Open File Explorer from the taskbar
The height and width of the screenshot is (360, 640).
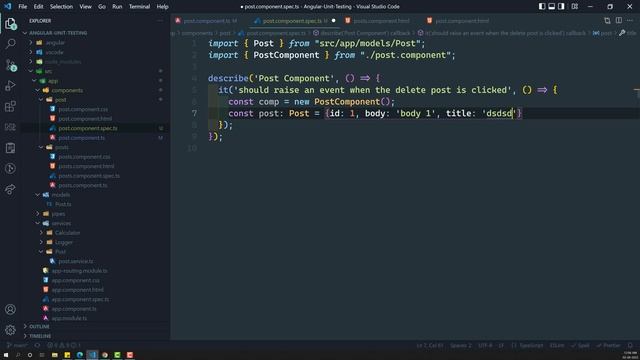(55, 355)
